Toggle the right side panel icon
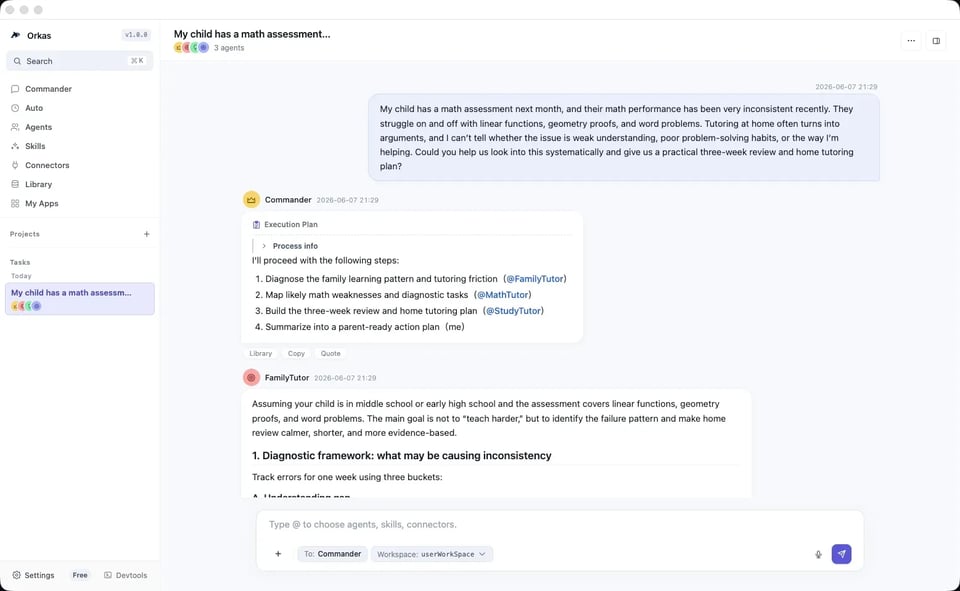 coord(936,41)
